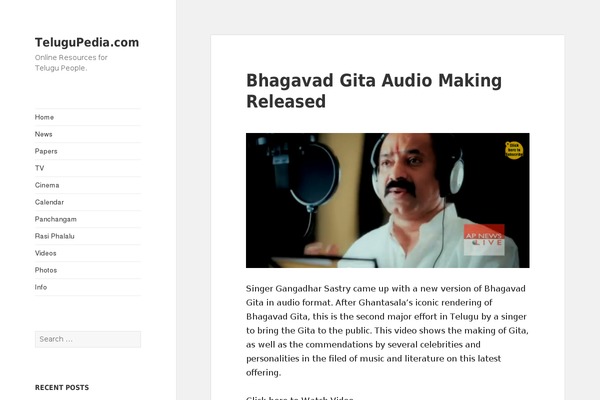Click the AP News Live logo on image
Viewport: 600px width, 400px height.
point(484,240)
